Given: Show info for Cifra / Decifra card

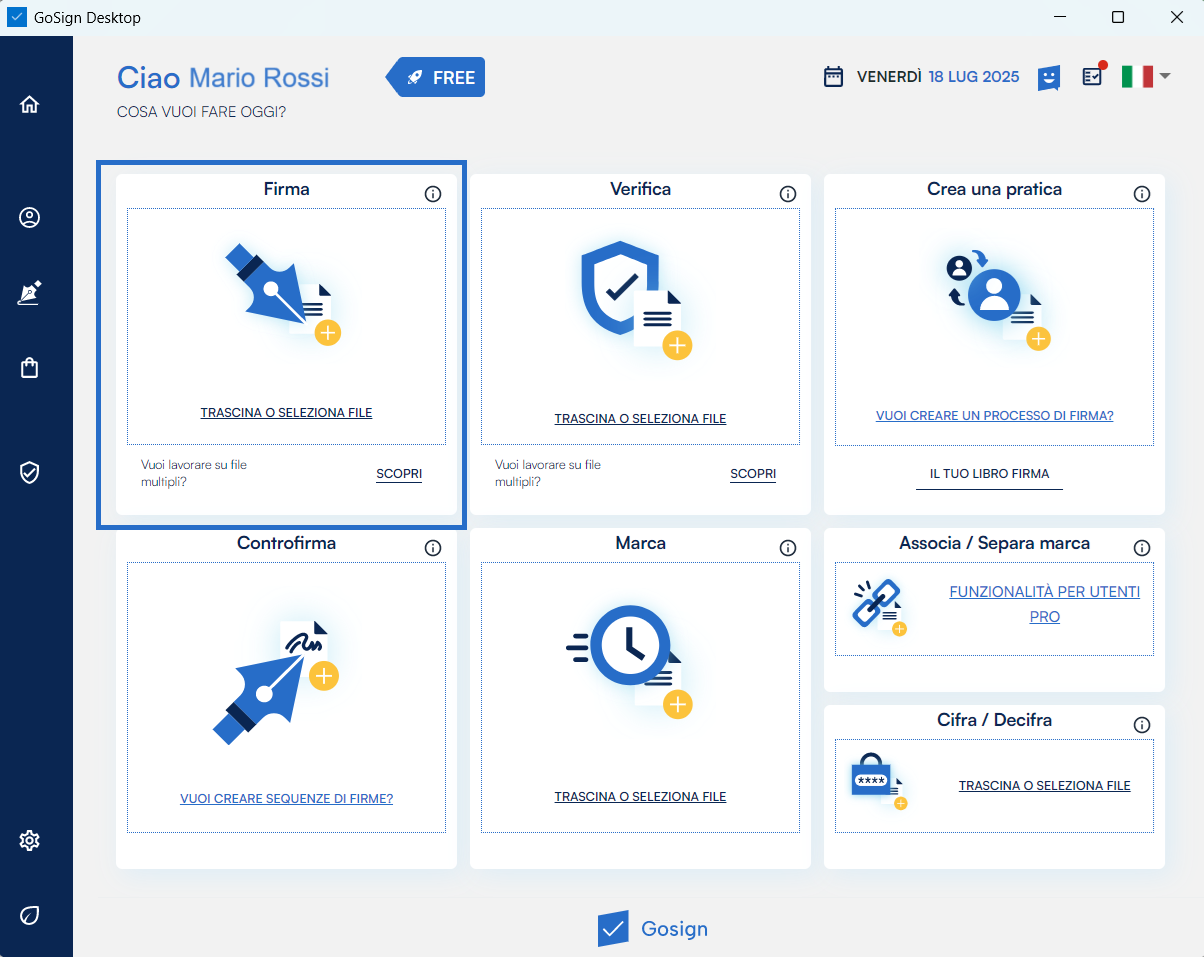Looking at the screenshot, I should [1142, 725].
